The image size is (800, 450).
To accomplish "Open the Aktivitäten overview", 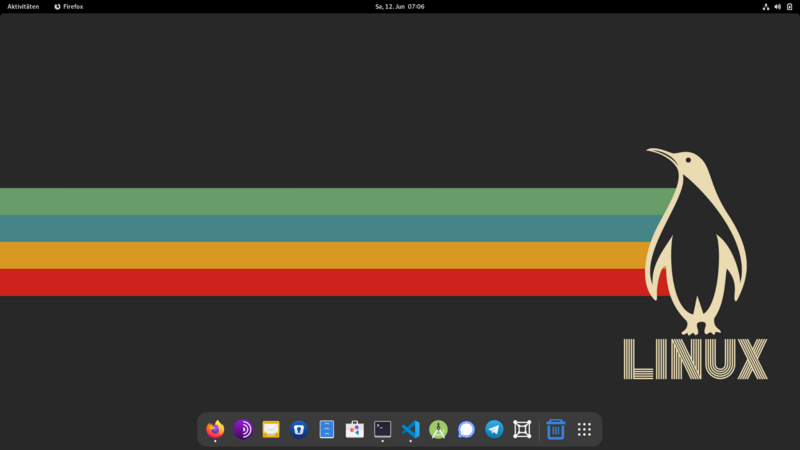I will point(23,7).
